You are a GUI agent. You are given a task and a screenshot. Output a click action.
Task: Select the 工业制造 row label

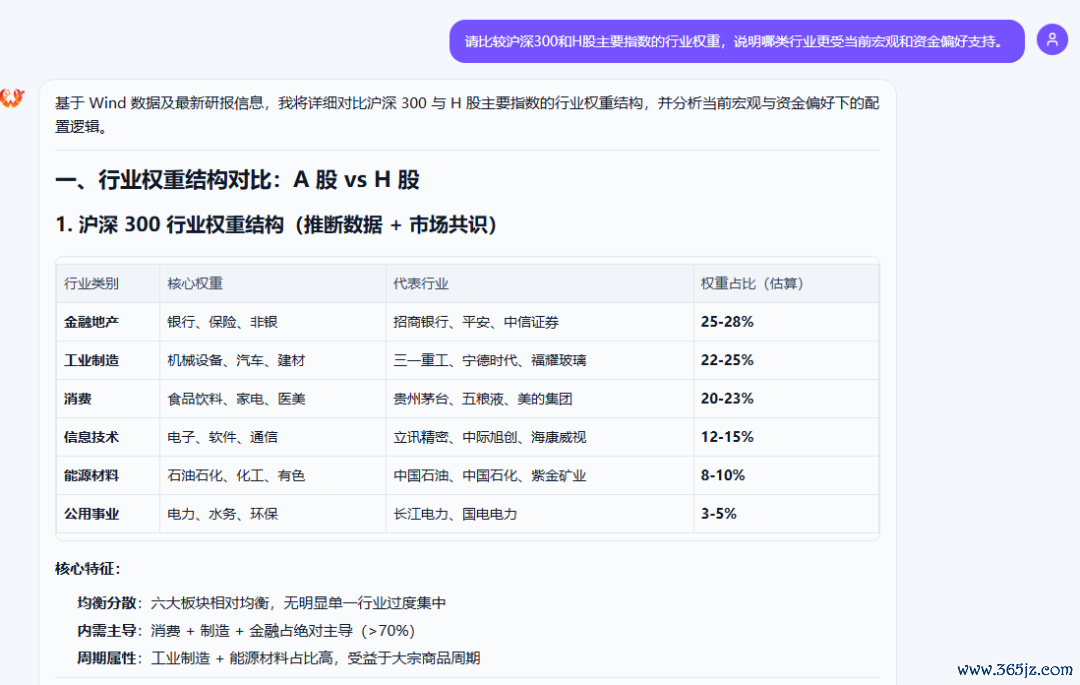[x=92, y=361]
